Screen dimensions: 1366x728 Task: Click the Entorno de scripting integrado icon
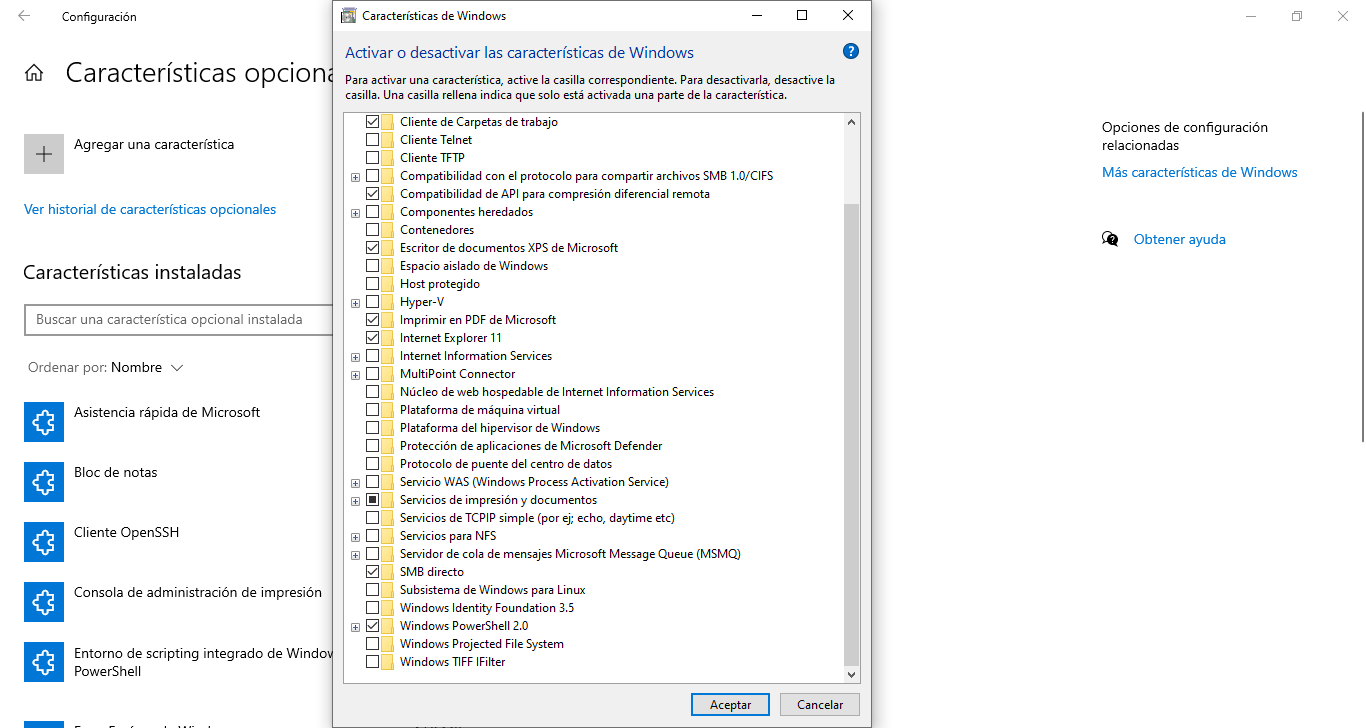pos(44,662)
